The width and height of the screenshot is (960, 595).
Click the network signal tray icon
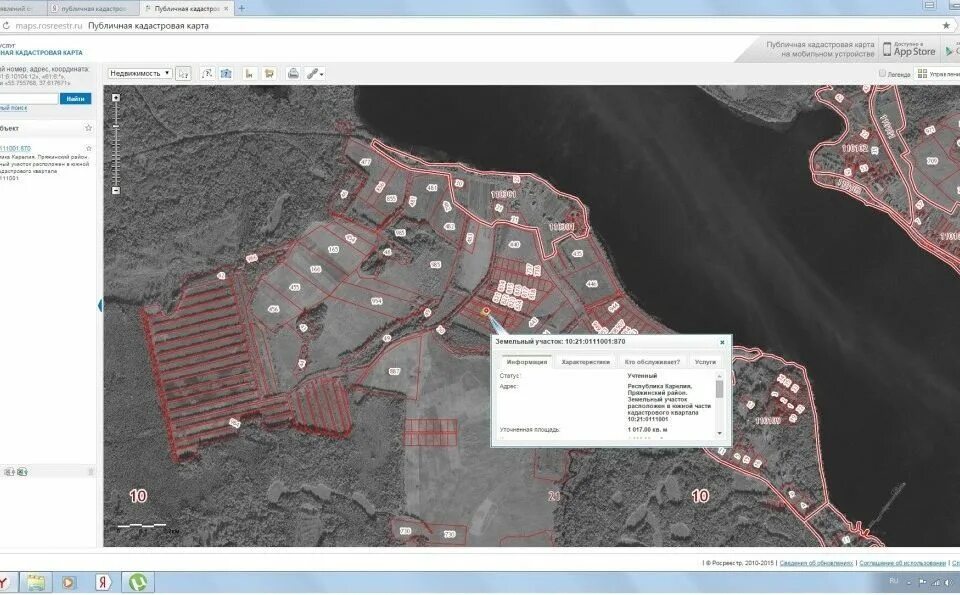(936, 582)
